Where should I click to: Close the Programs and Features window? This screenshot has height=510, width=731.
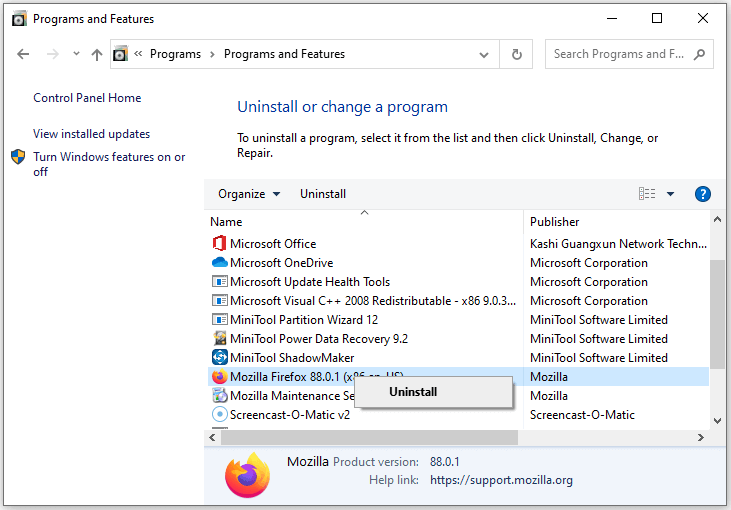703,18
